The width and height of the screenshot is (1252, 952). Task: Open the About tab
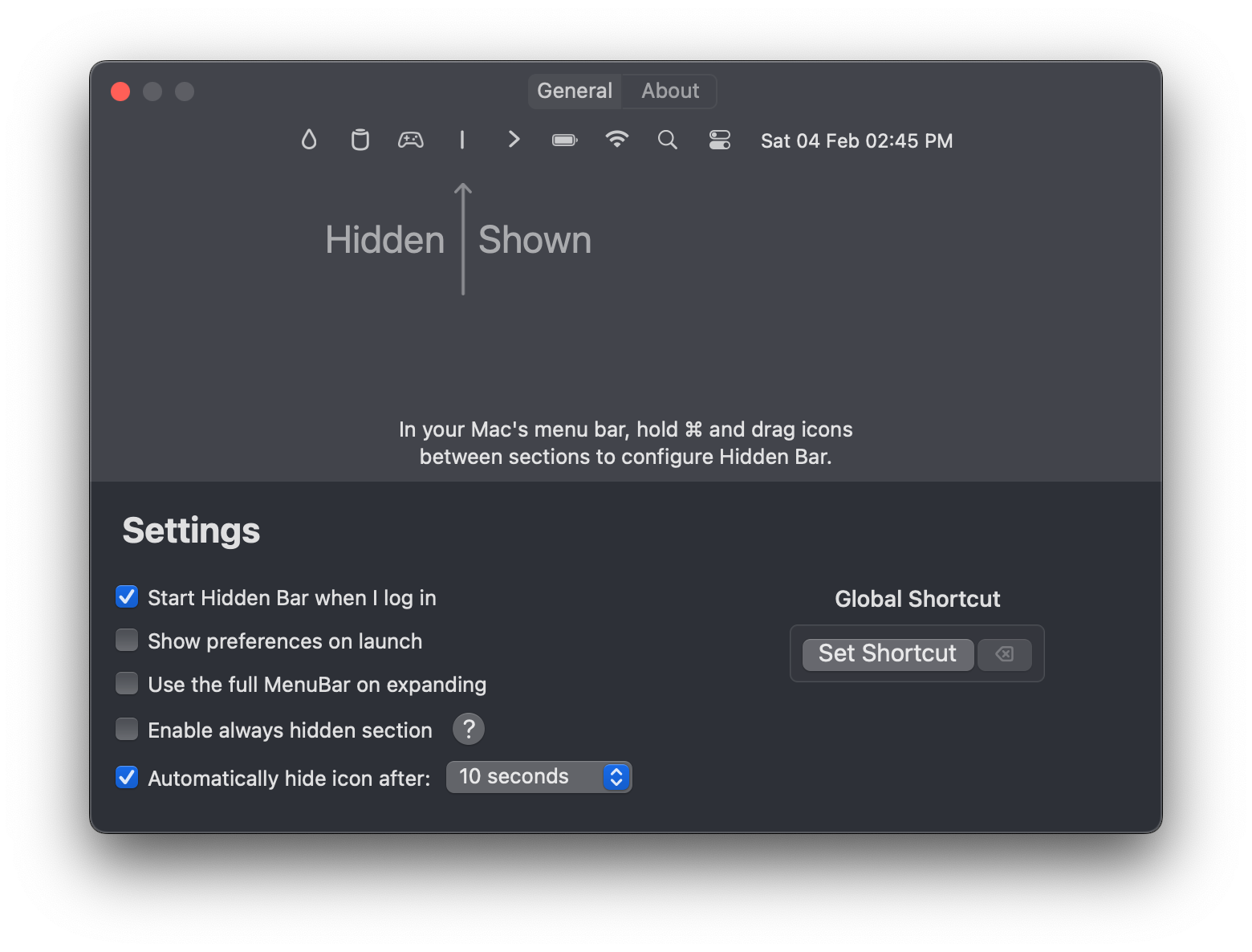pyautogui.click(x=670, y=91)
